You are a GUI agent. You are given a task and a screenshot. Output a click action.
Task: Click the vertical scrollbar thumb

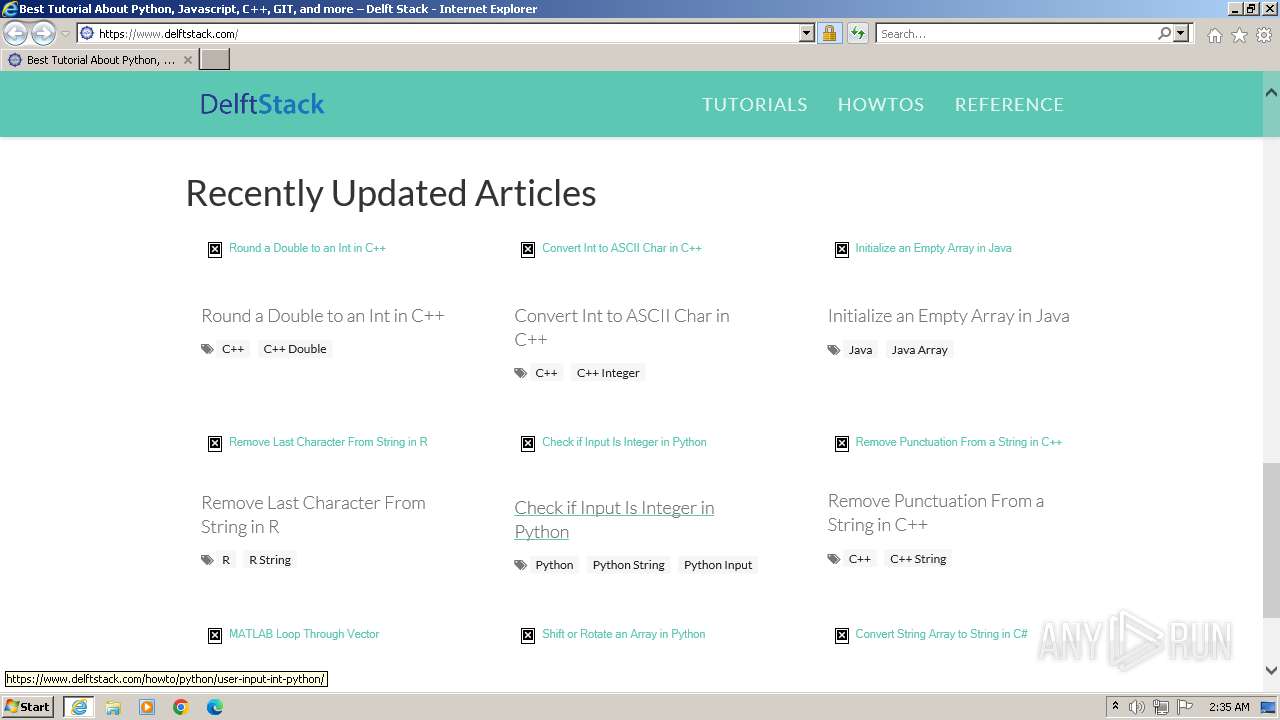[x=1271, y=540]
